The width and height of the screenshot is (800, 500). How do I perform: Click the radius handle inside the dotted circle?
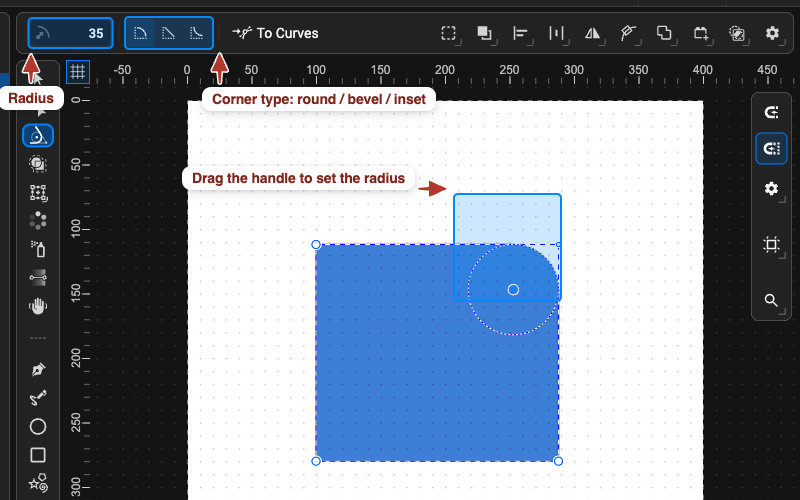pyautogui.click(x=513, y=290)
